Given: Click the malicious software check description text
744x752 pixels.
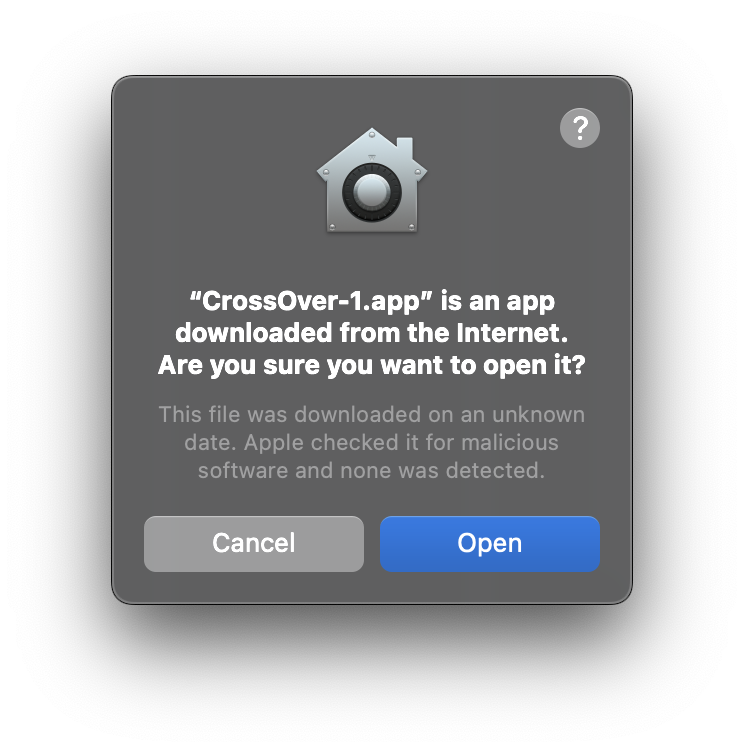Looking at the screenshot, I should tap(372, 442).
